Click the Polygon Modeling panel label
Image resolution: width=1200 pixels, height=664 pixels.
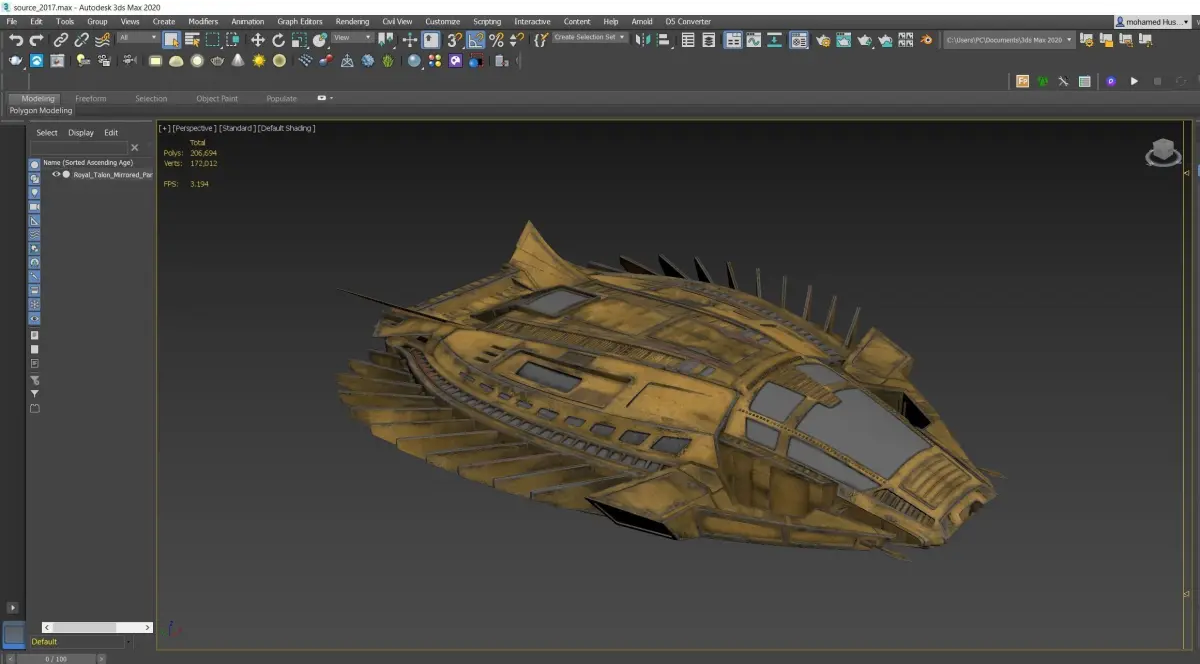pyautogui.click(x=41, y=111)
